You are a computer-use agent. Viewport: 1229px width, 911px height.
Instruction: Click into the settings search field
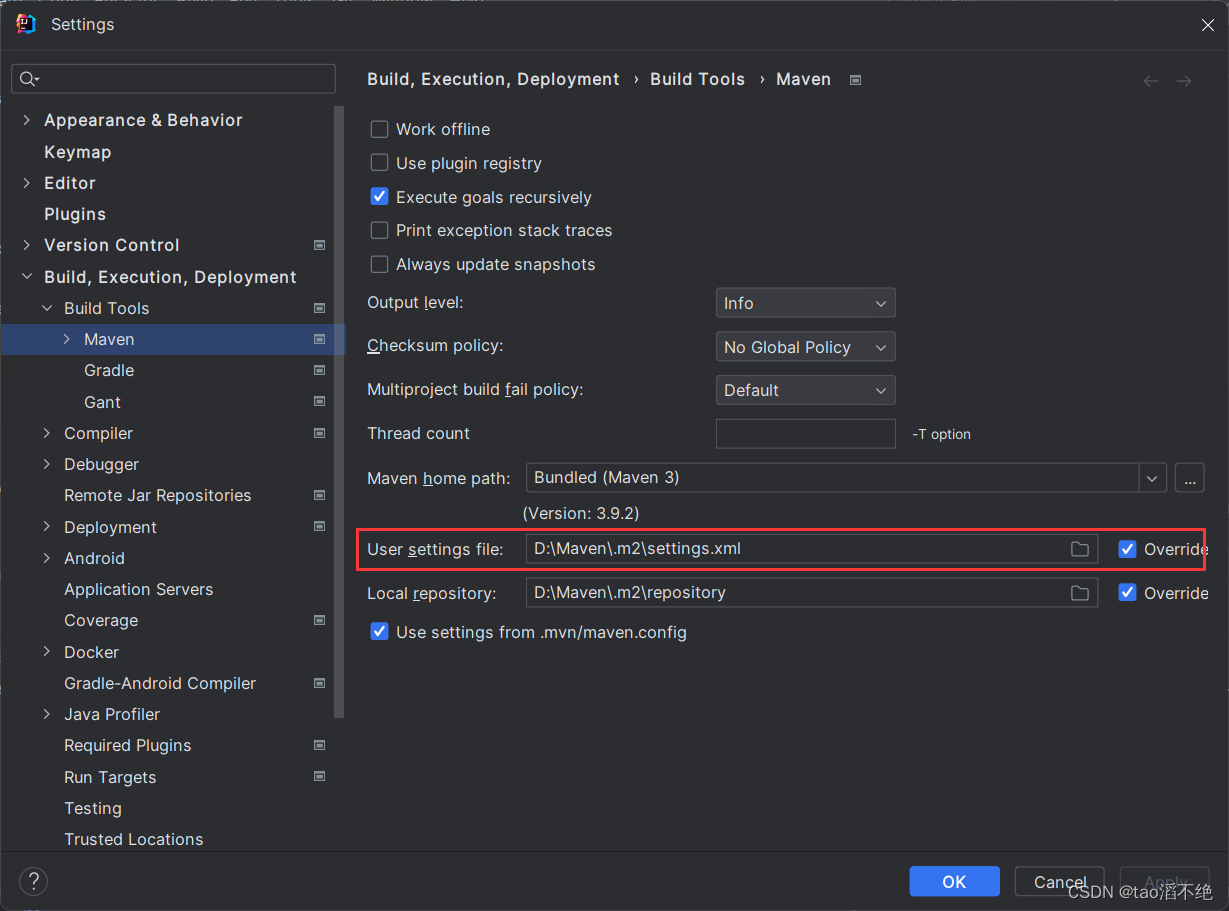click(x=173, y=79)
